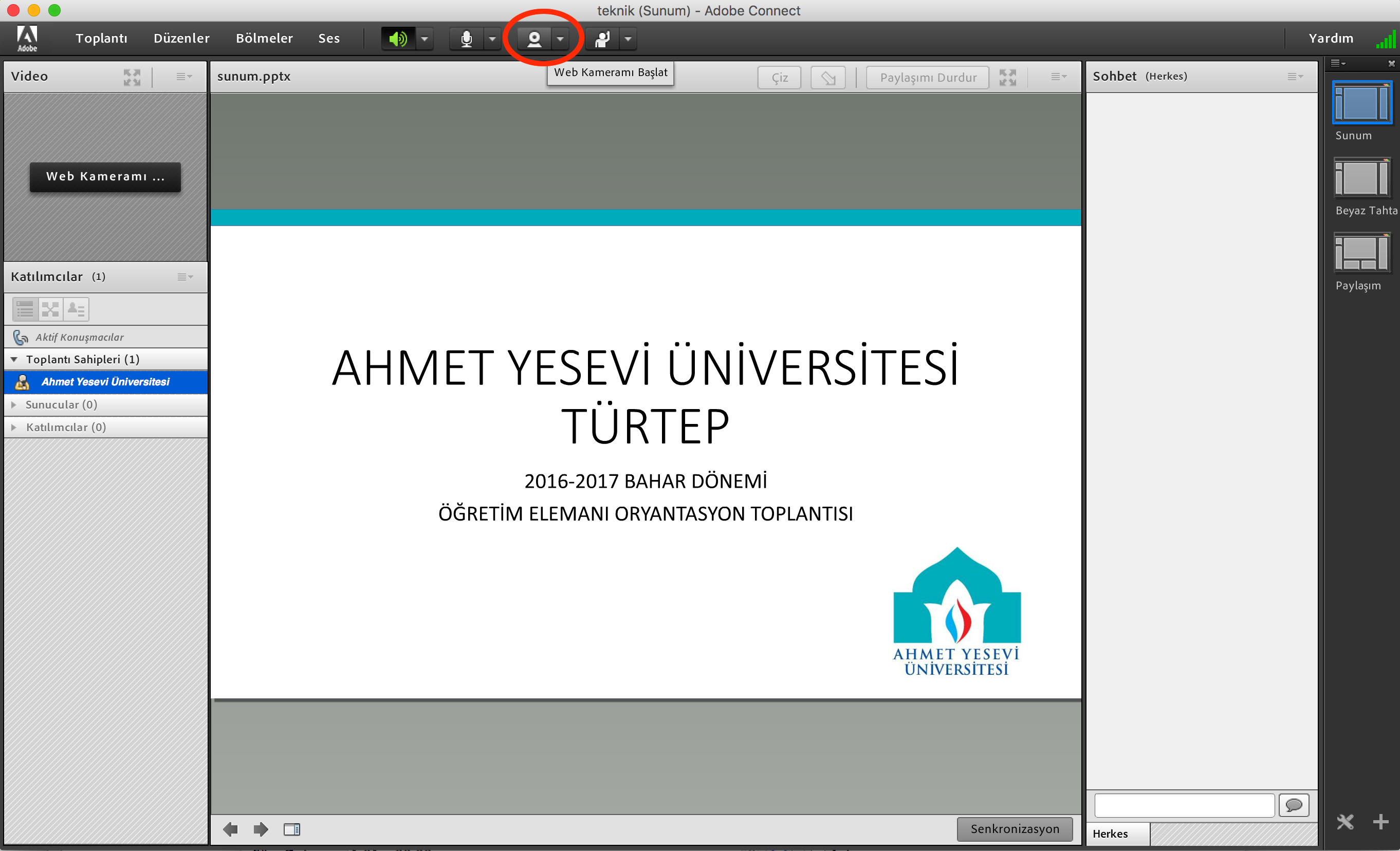This screenshot has width=1400, height=851.
Task: Maximize the Video pod
Action: (x=132, y=77)
